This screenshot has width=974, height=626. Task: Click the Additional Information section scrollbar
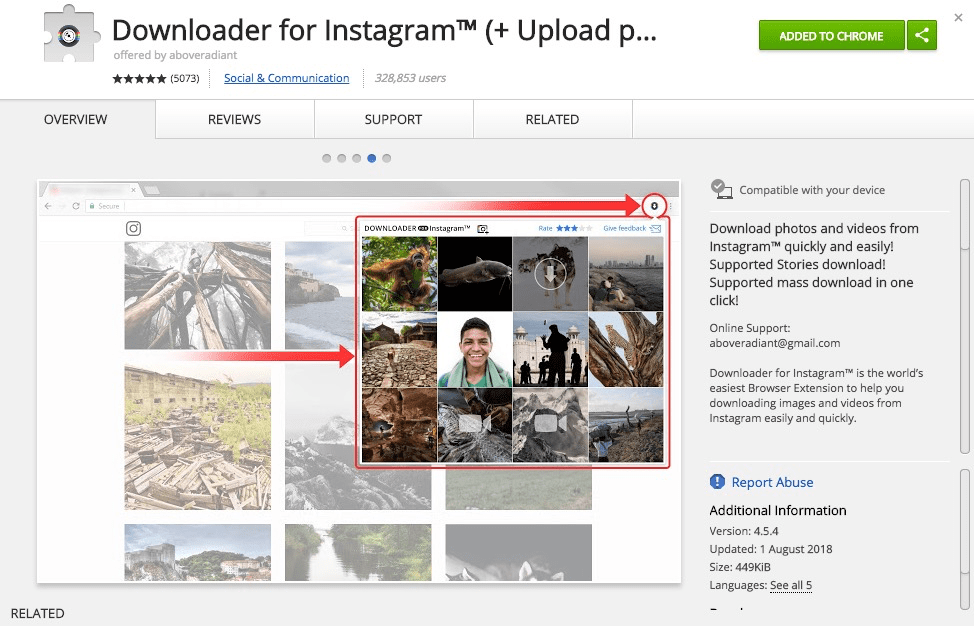[x=965, y=539]
